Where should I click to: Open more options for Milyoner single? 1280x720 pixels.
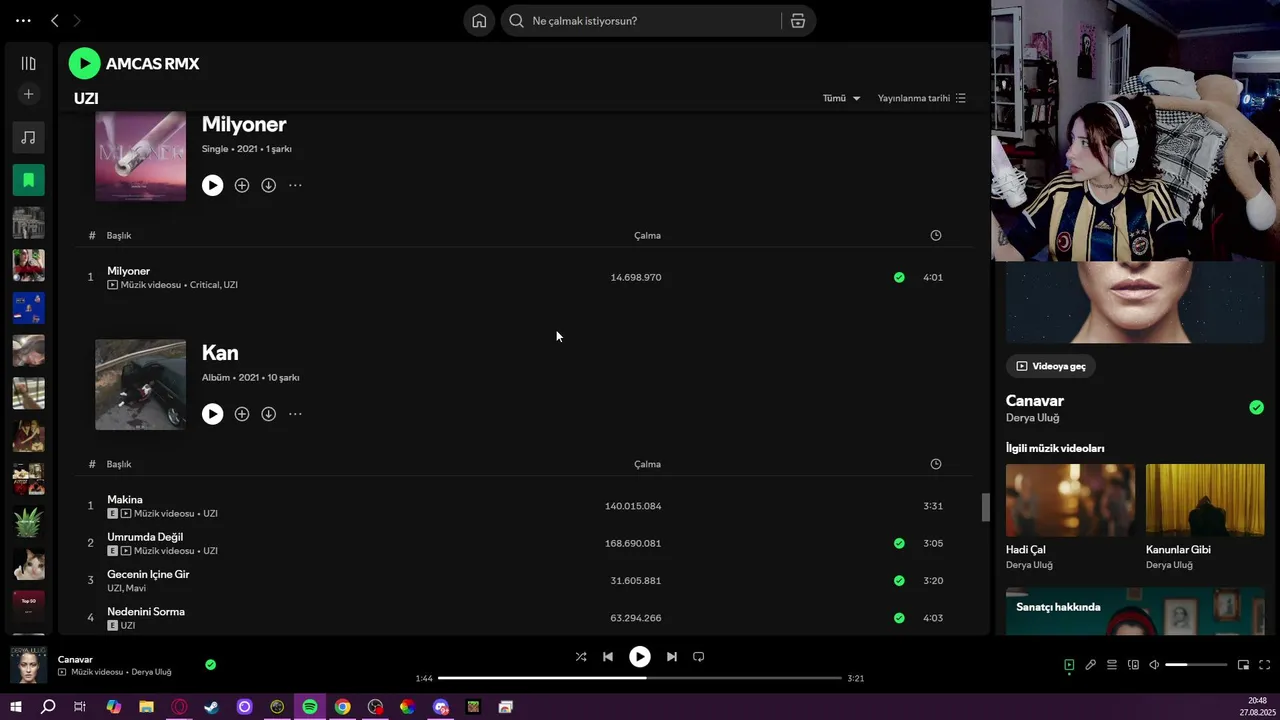pyautogui.click(x=295, y=185)
